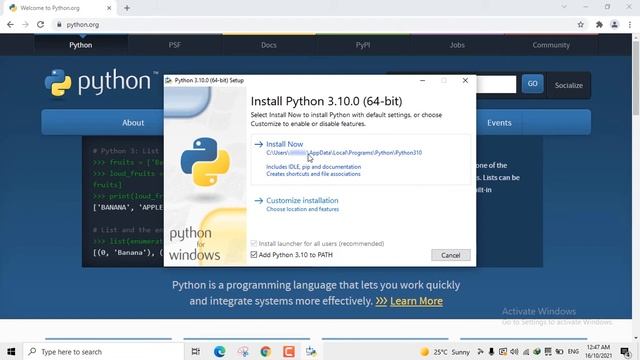Open Chrome profile avatar
This screenshot has height=360, width=640.
click(614, 24)
